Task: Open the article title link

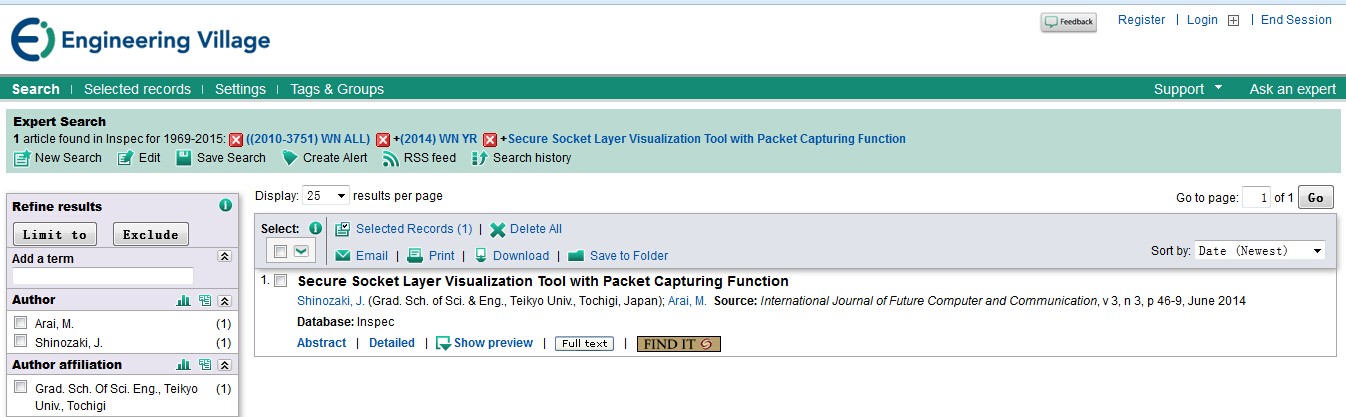Action: [543, 281]
